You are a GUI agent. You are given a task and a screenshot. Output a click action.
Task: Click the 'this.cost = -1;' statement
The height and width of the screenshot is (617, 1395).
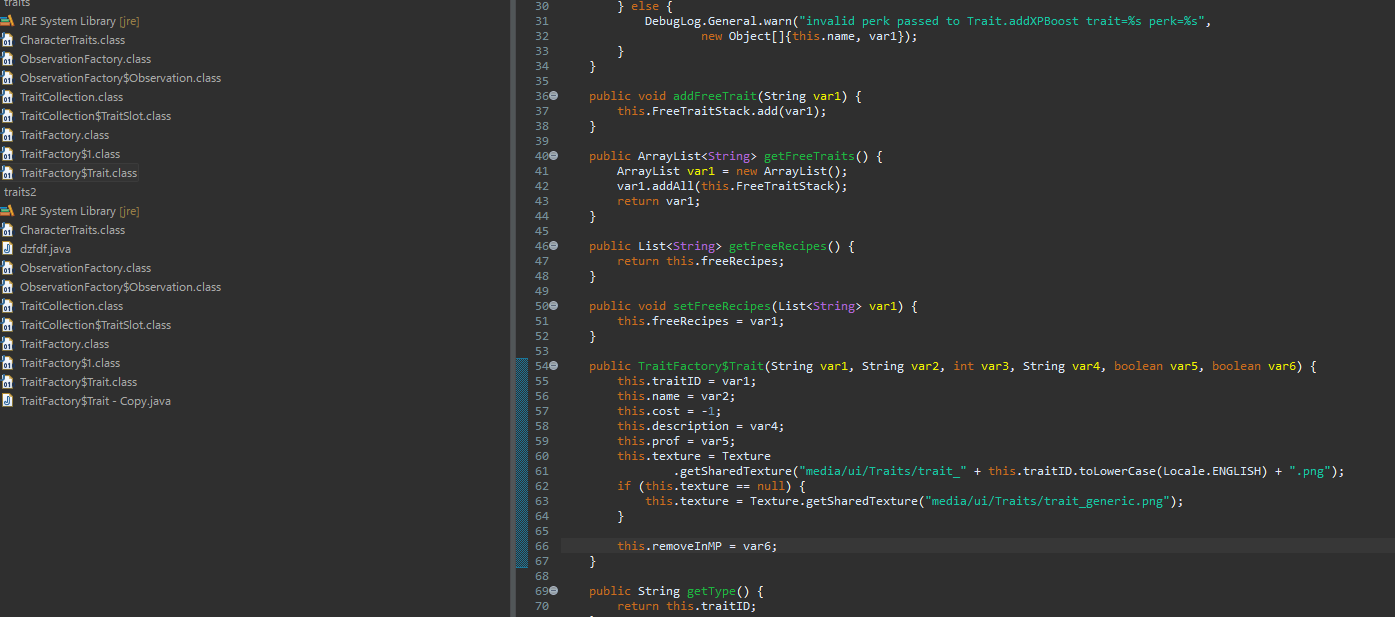(x=669, y=411)
